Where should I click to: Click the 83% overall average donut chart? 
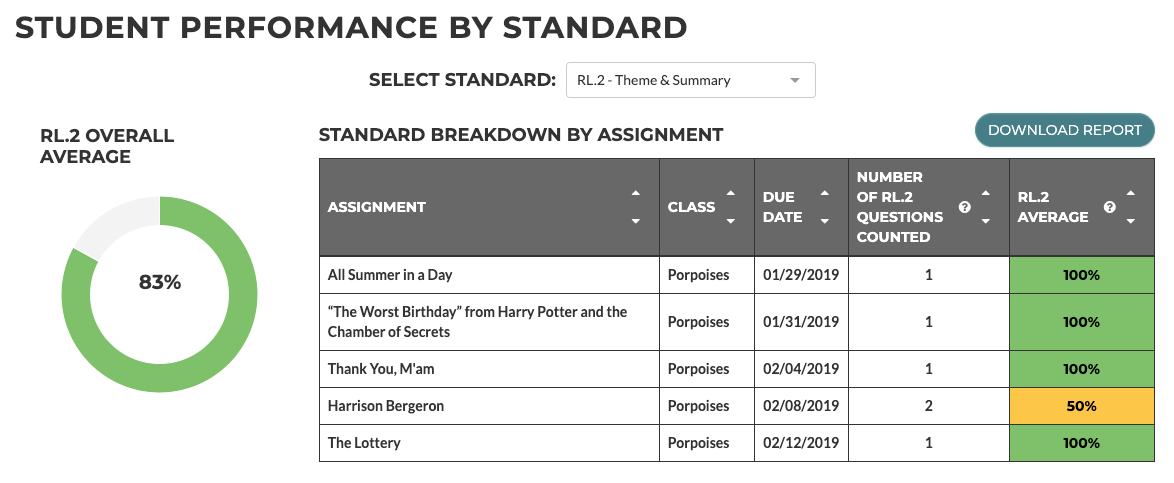160,283
